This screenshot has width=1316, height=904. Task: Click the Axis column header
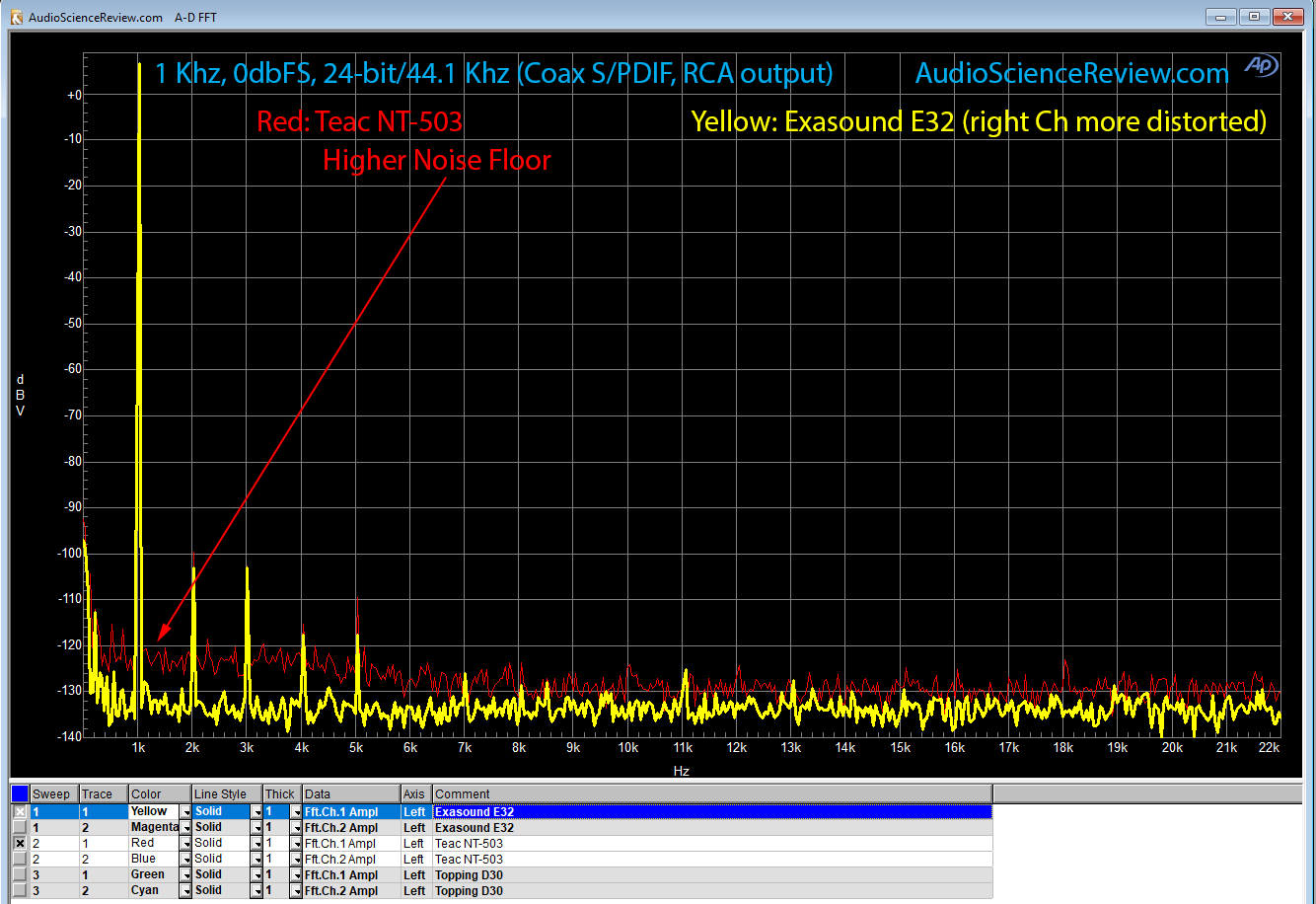click(x=416, y=794)
